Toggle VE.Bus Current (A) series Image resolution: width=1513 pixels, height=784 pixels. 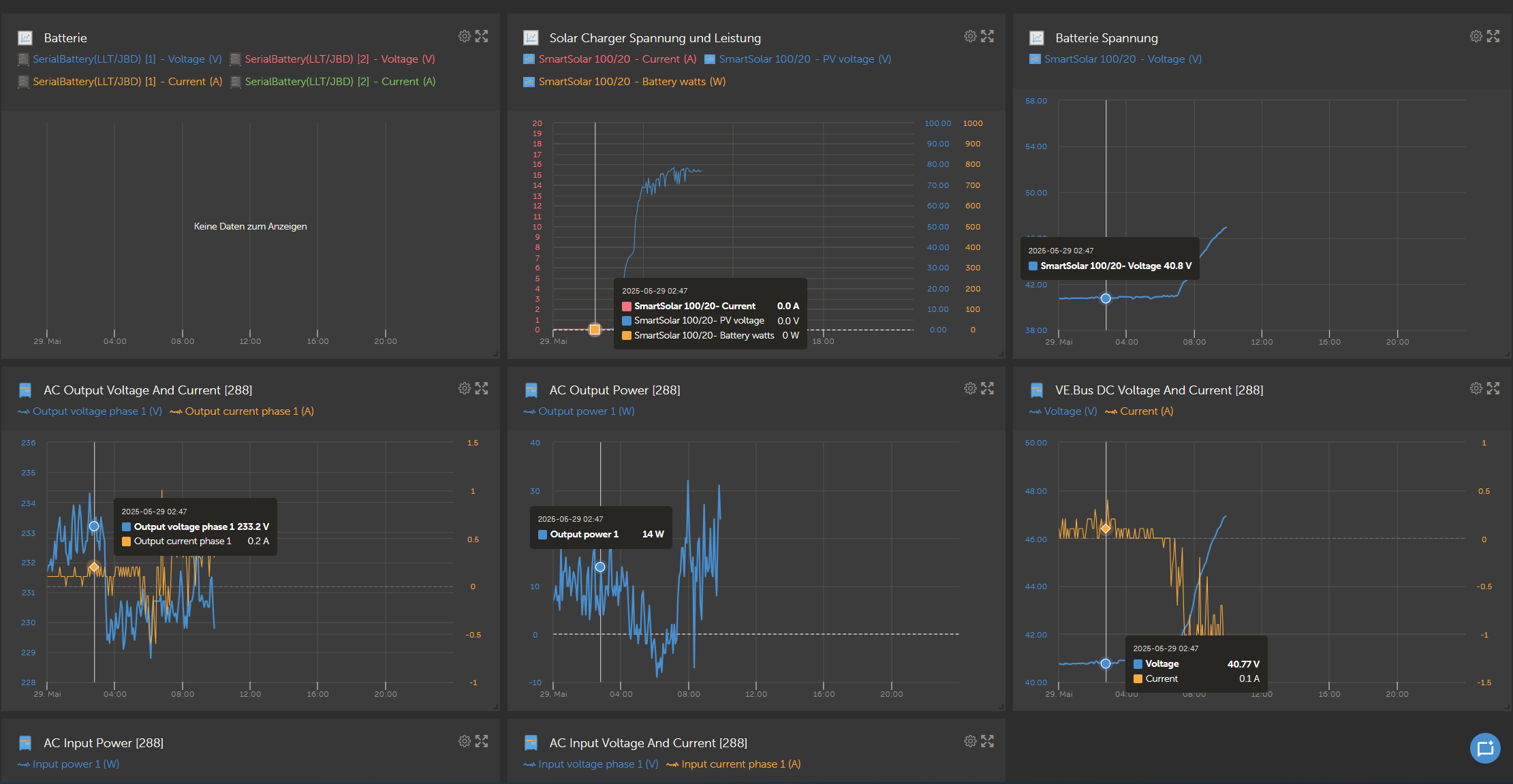[1139, 411]
